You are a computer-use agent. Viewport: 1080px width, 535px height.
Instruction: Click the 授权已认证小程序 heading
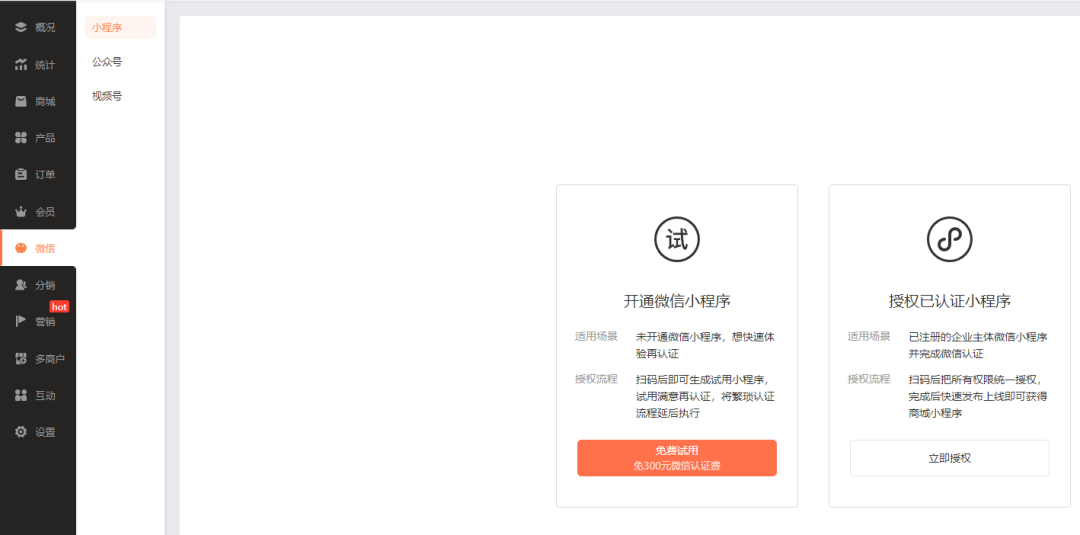(x=949, y=301)
